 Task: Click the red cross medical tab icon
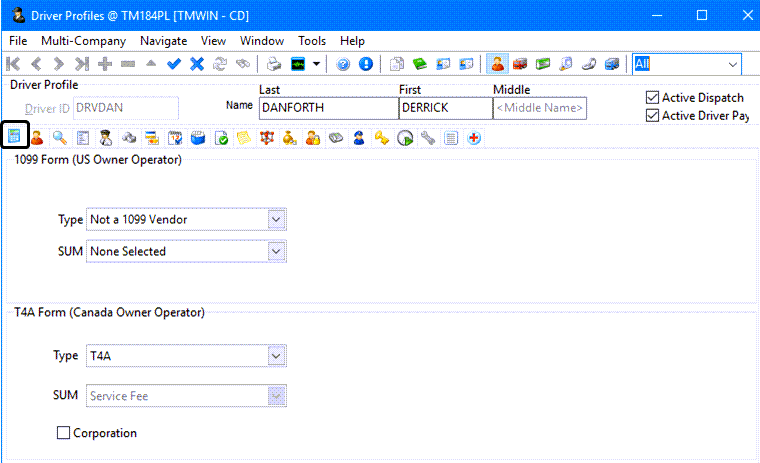point(474,138)
